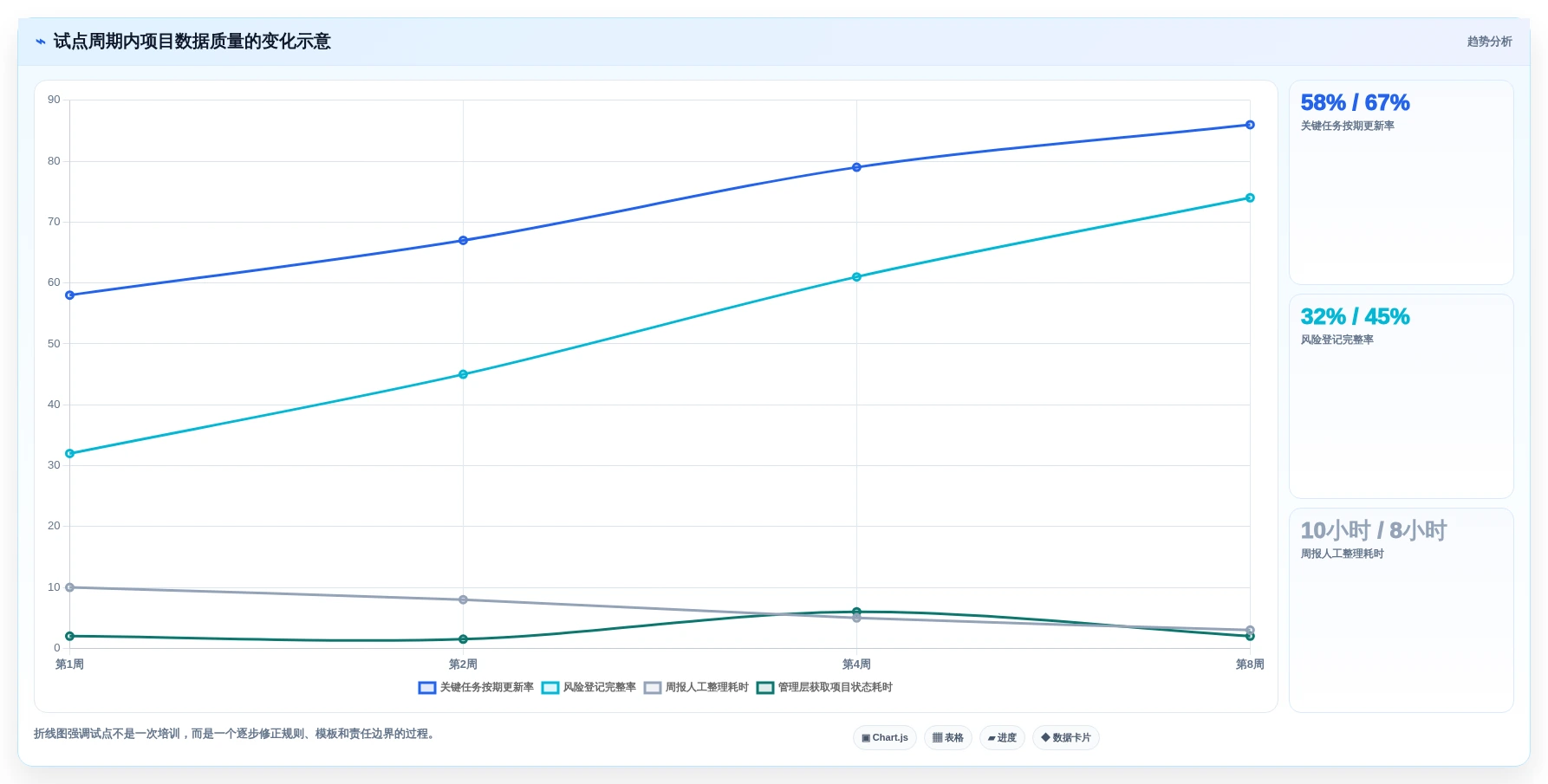1548x784 pixels.
Task: Select the 进度 tag button
Action: (x=1002, y=738)
